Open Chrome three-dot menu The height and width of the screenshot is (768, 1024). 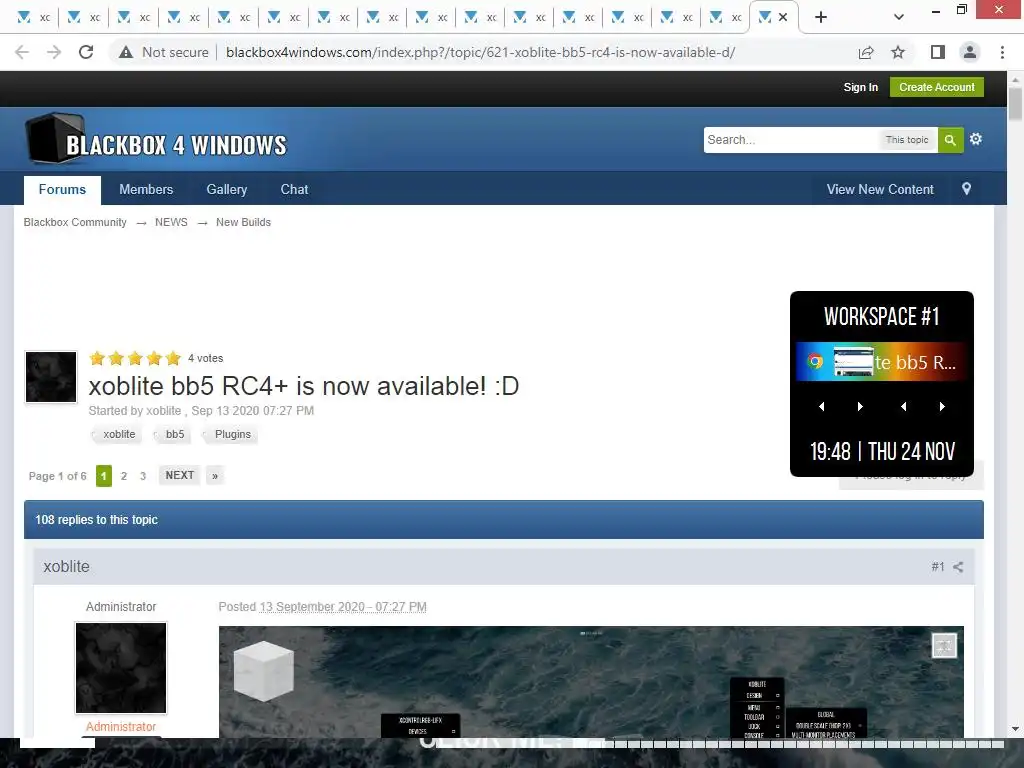pyautogui.click(x=1002, y=52)
